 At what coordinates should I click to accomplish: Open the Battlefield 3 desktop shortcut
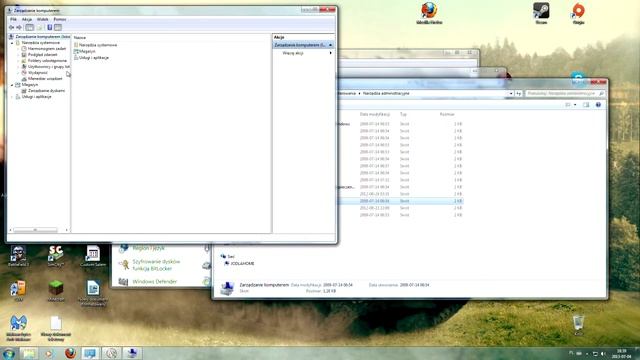point(18,256)
